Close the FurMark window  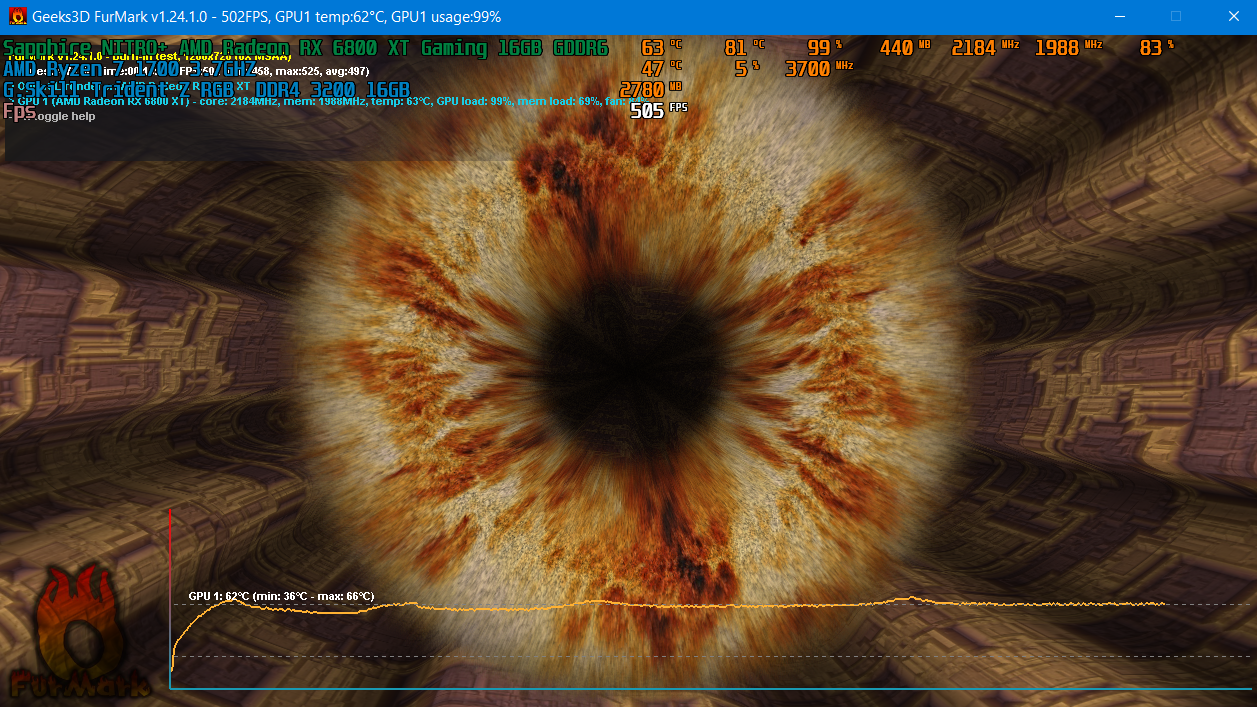(1233, 17)
